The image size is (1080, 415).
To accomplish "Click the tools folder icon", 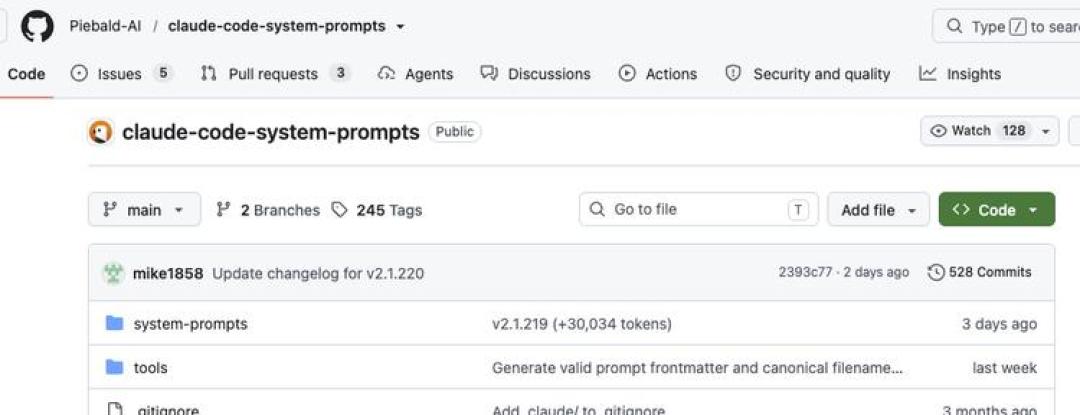I will pyautogui.click(x=114, y=368).
